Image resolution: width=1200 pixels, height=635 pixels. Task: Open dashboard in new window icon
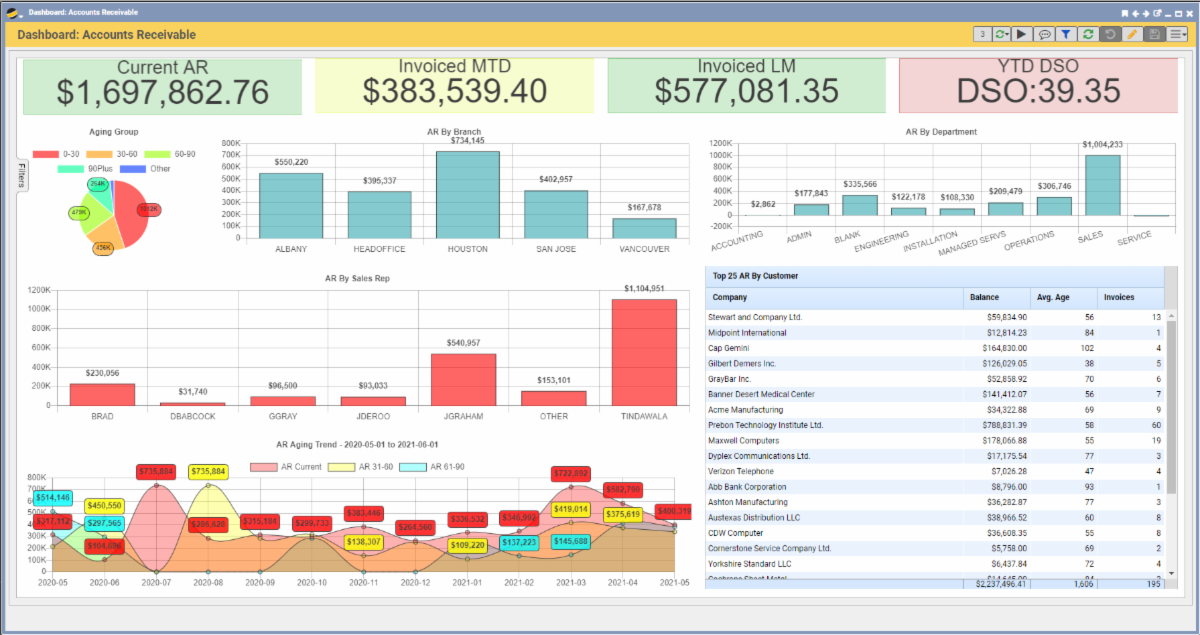pos(1157,13)
